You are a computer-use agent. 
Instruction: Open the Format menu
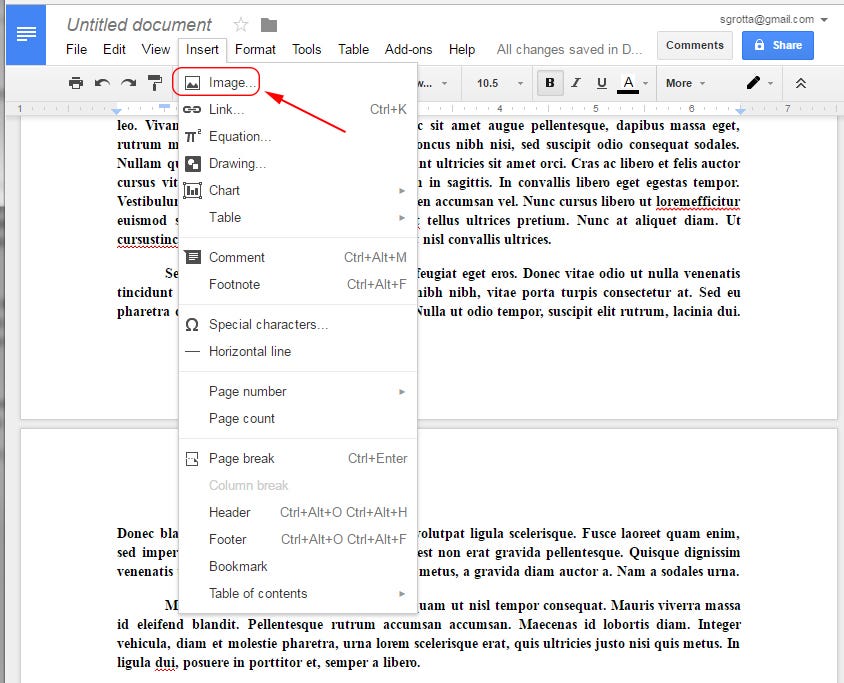(255, 50)
